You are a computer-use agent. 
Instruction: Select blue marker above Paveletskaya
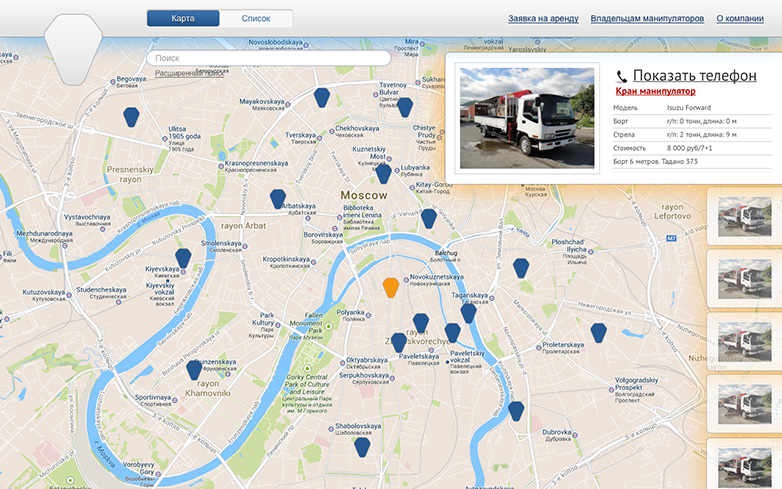pos(398,342)
